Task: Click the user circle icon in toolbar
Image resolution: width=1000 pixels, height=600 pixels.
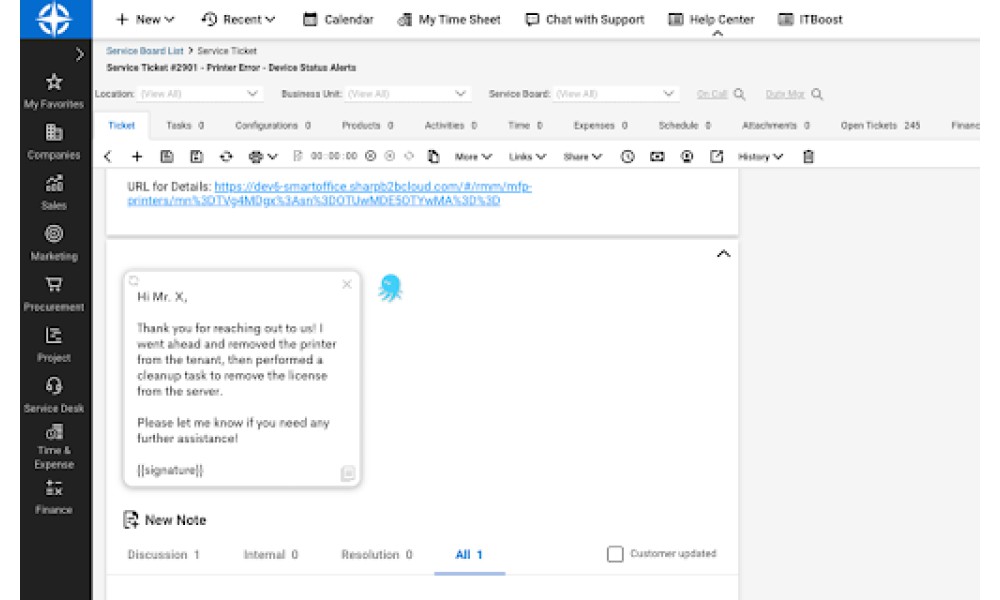Action: coord(687,156)
